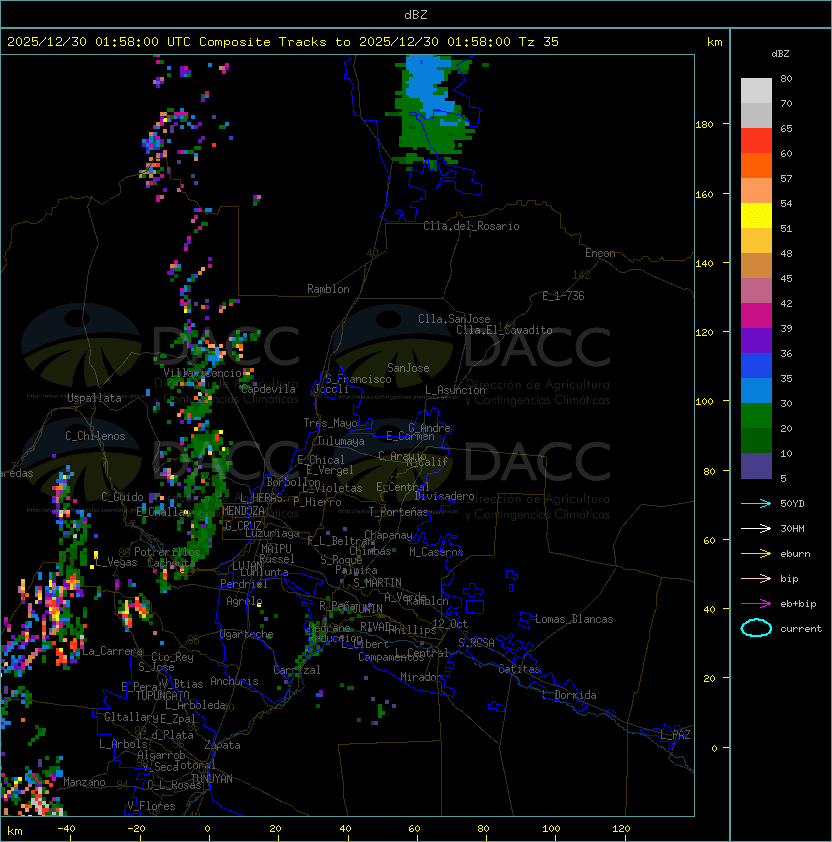Click the white 30HM arrow in the legend
Screen dimensions: 832x842
coord(756,528)
